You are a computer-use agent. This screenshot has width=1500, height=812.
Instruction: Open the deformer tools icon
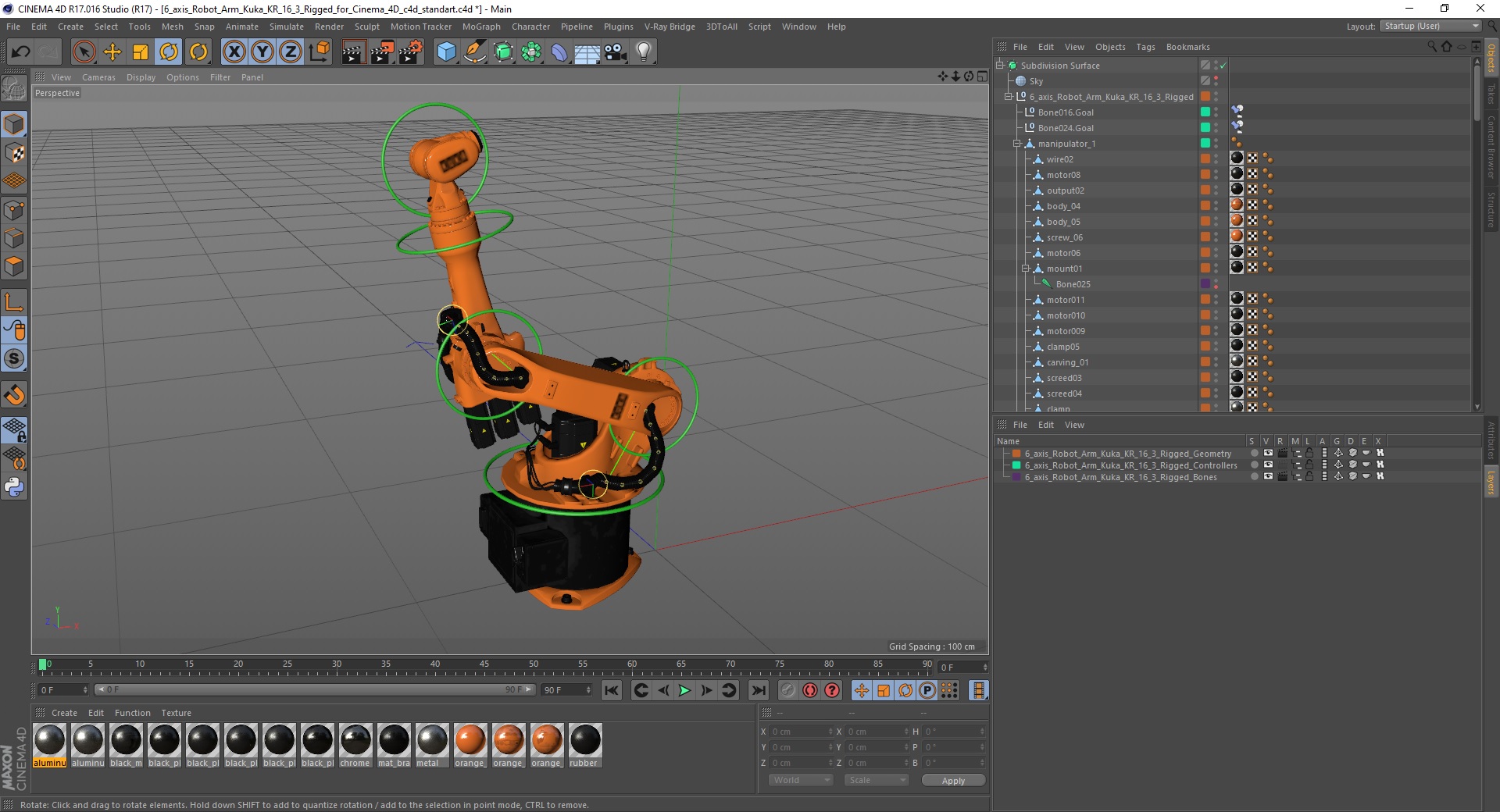[x=559, y=52]
